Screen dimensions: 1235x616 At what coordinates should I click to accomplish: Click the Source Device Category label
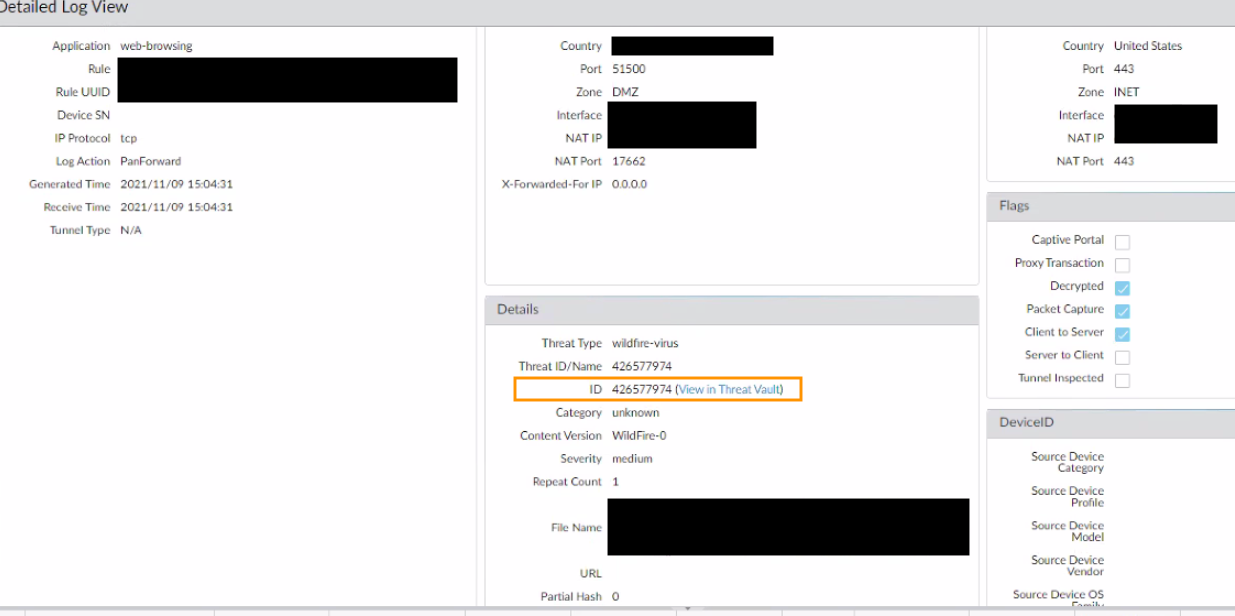tap(1067, 462)
